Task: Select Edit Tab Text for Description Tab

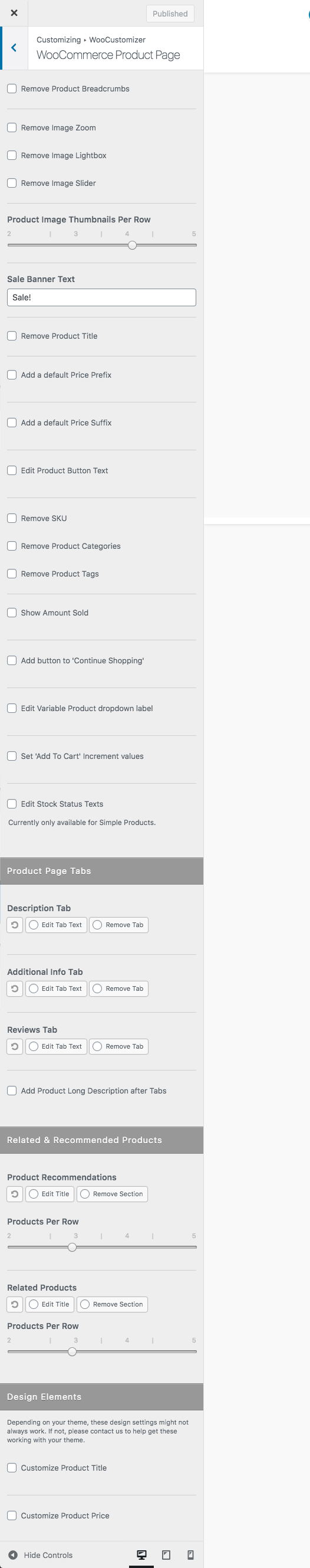Action: (56, 925)
